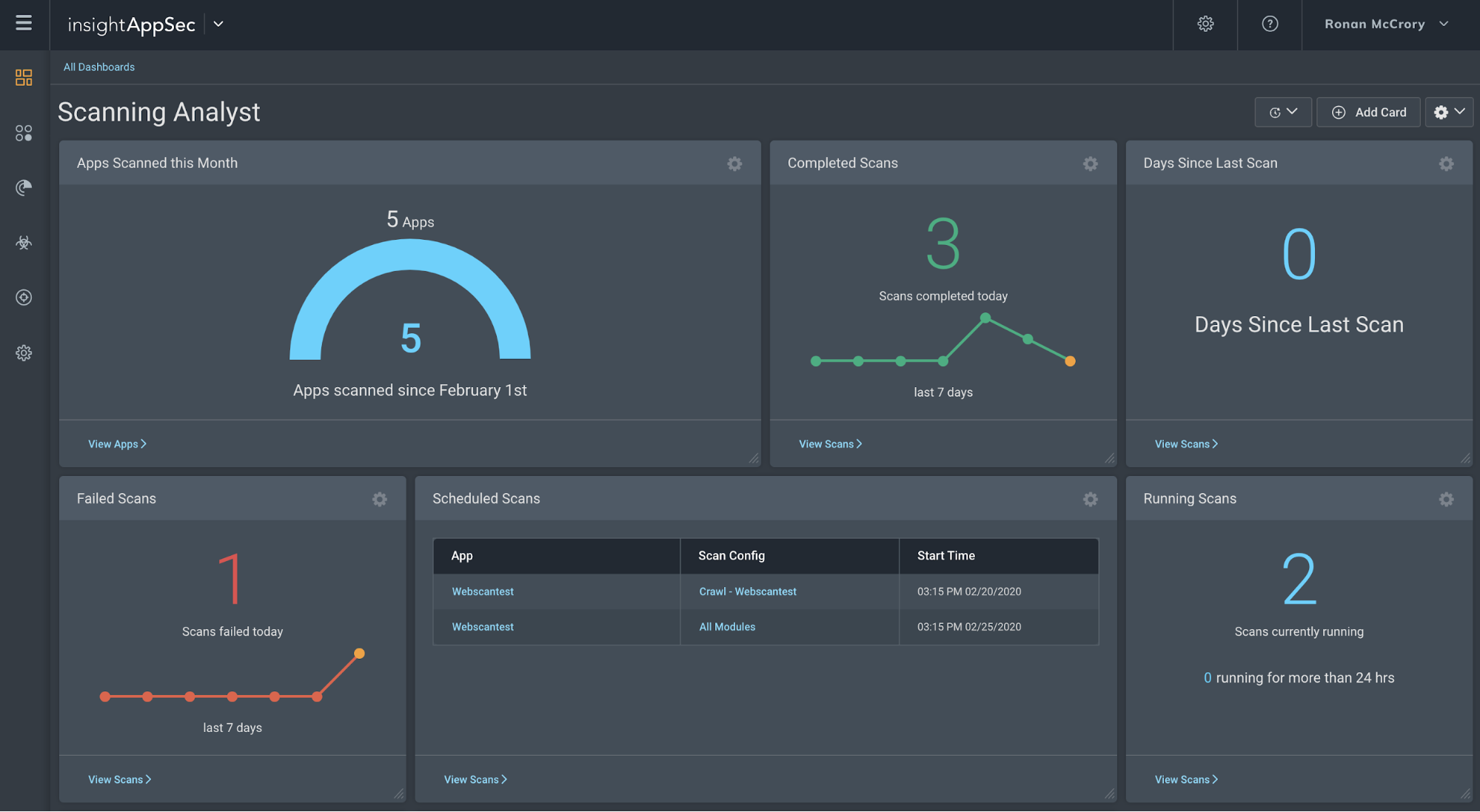Toggle the Days Since Last Scan card settings
This screenshot has width=1480, height=812.
pyautogui.click(x=1448, y=163)
